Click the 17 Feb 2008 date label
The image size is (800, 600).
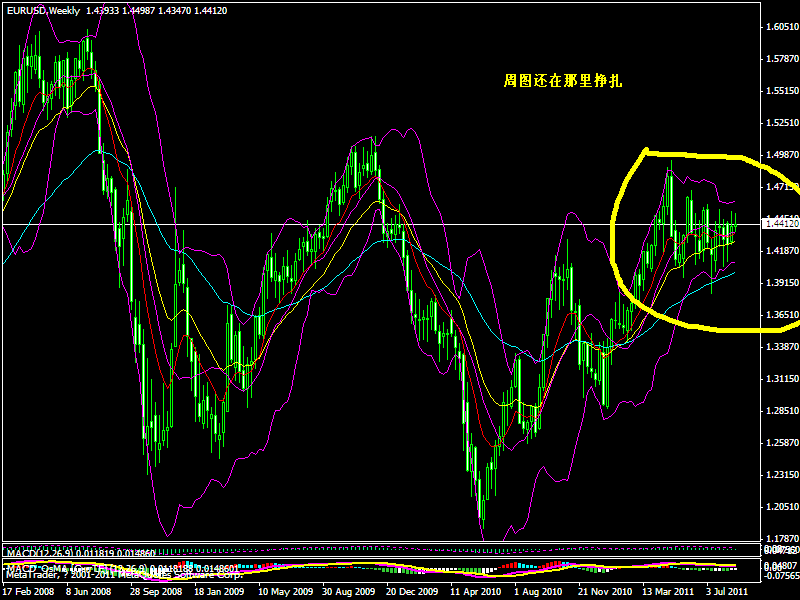[x=28, y=592]
